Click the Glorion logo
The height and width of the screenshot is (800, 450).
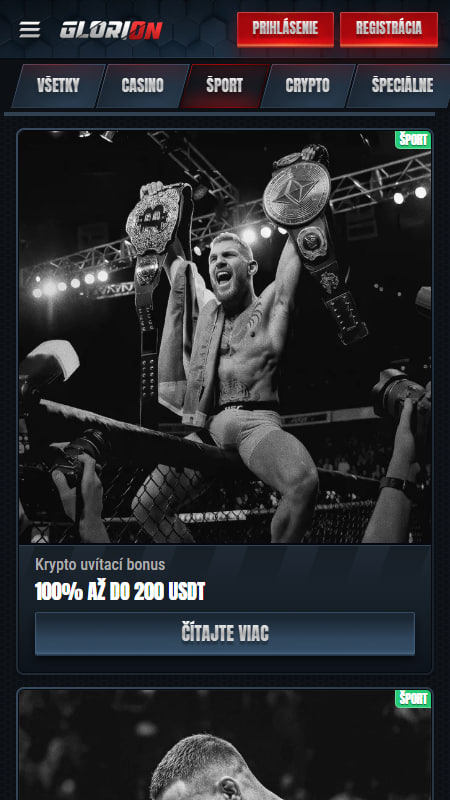[x=111, y=30]
